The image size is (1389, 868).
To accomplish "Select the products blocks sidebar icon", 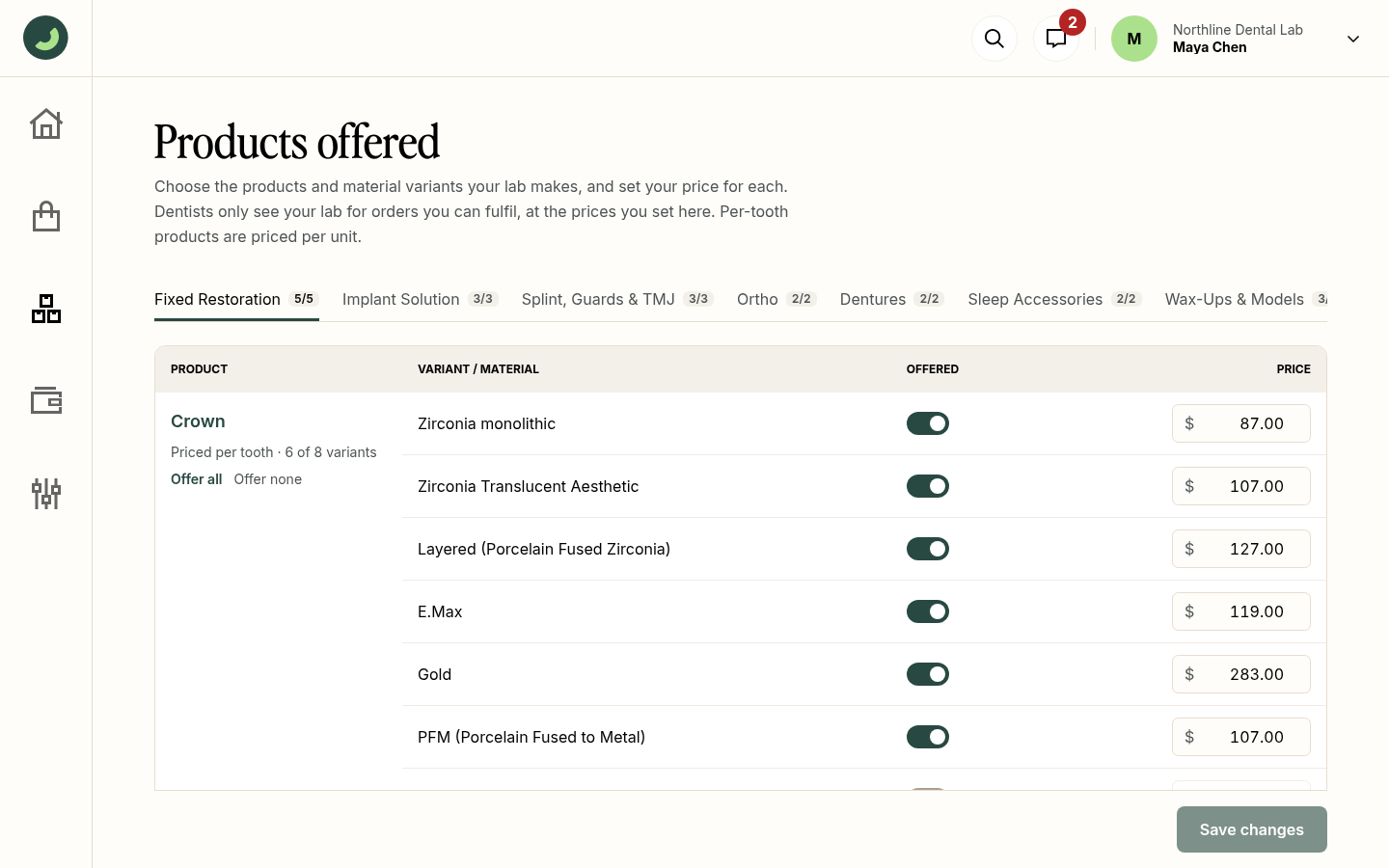I will [46, 309].
